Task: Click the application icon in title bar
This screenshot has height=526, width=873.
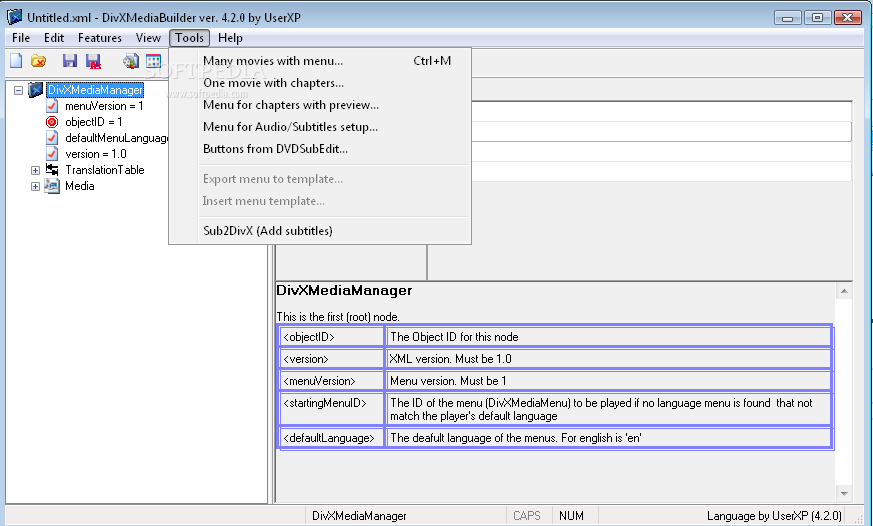Action: click(x=15, y=17)
